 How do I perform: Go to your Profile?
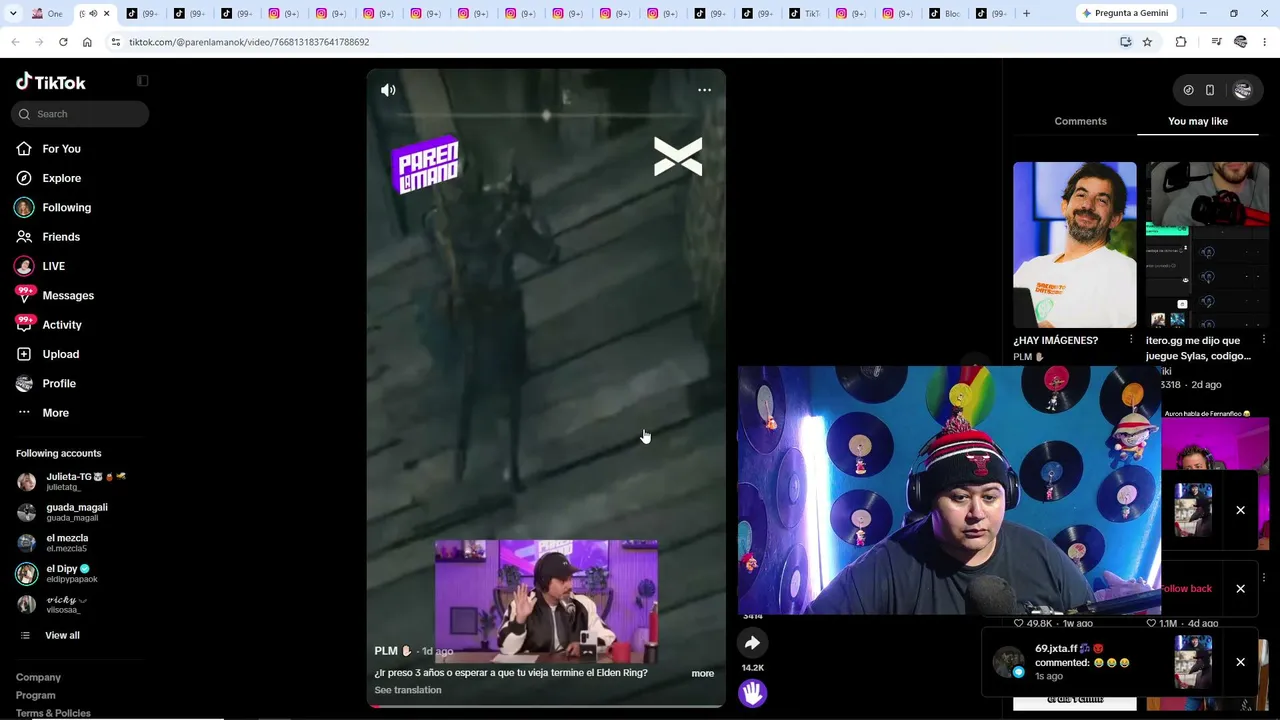pyautogui.click(x=59, y=383)
